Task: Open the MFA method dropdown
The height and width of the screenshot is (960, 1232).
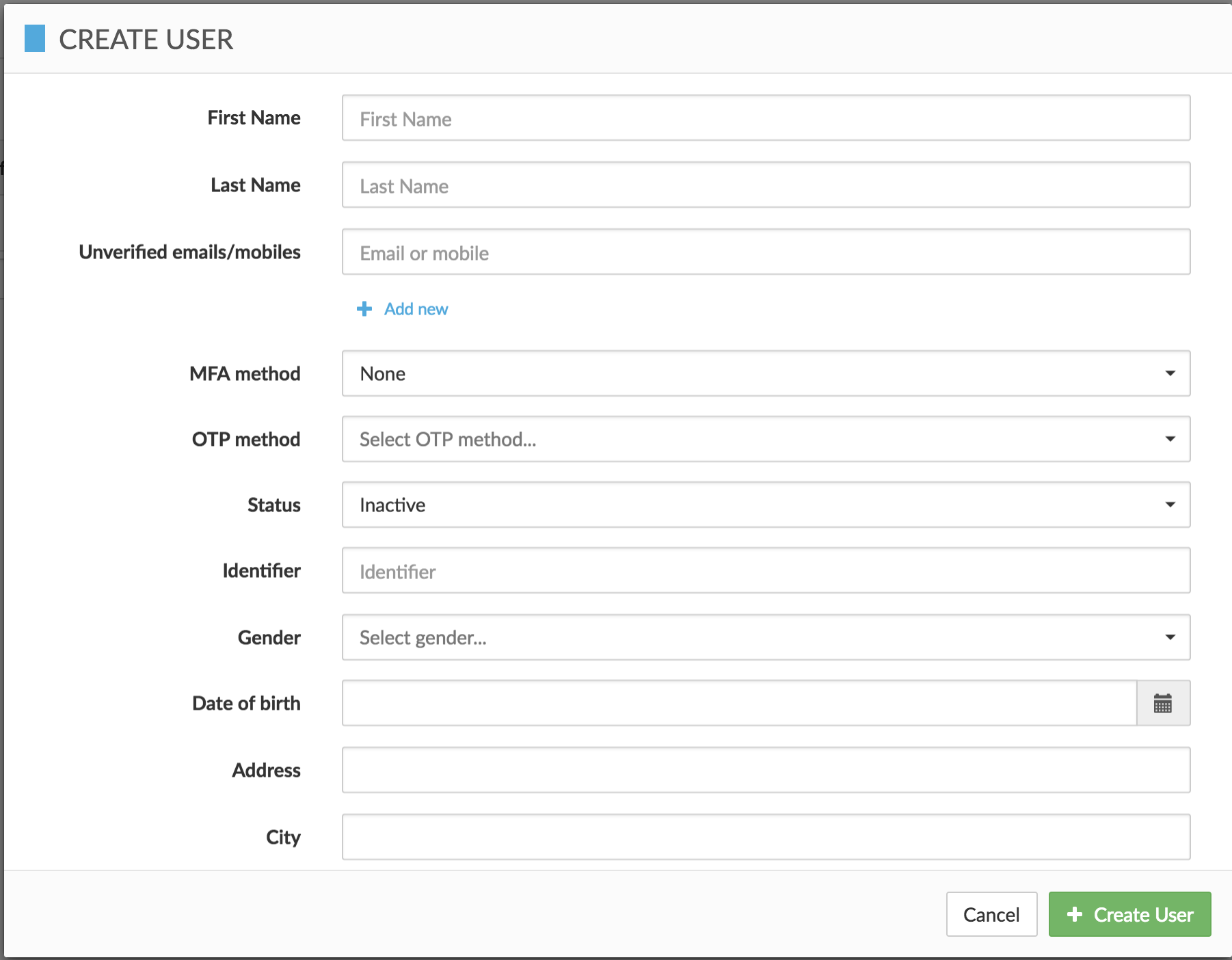Action: pos(766,373)
